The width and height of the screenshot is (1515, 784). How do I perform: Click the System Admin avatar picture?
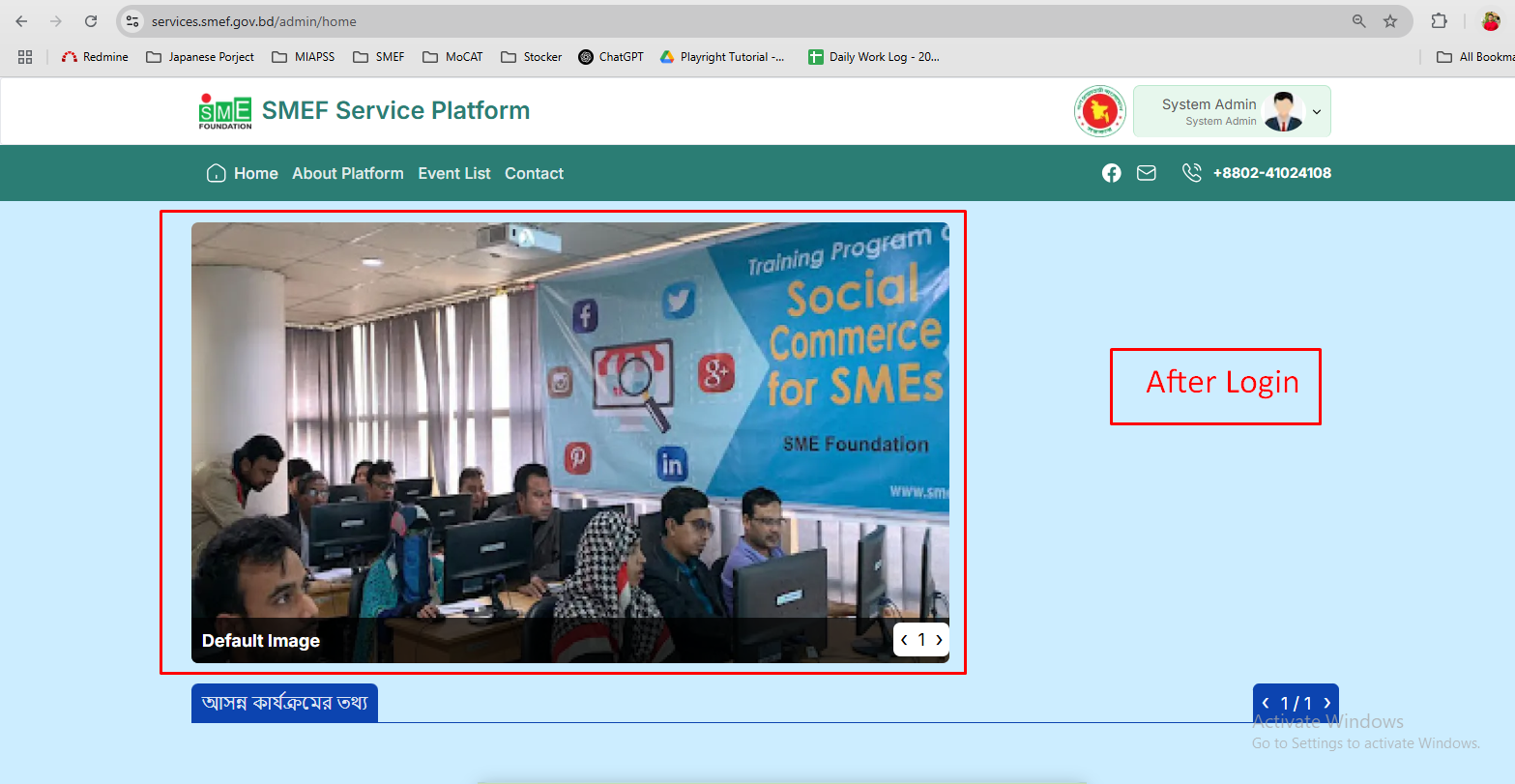click(x=1284, y=111)
